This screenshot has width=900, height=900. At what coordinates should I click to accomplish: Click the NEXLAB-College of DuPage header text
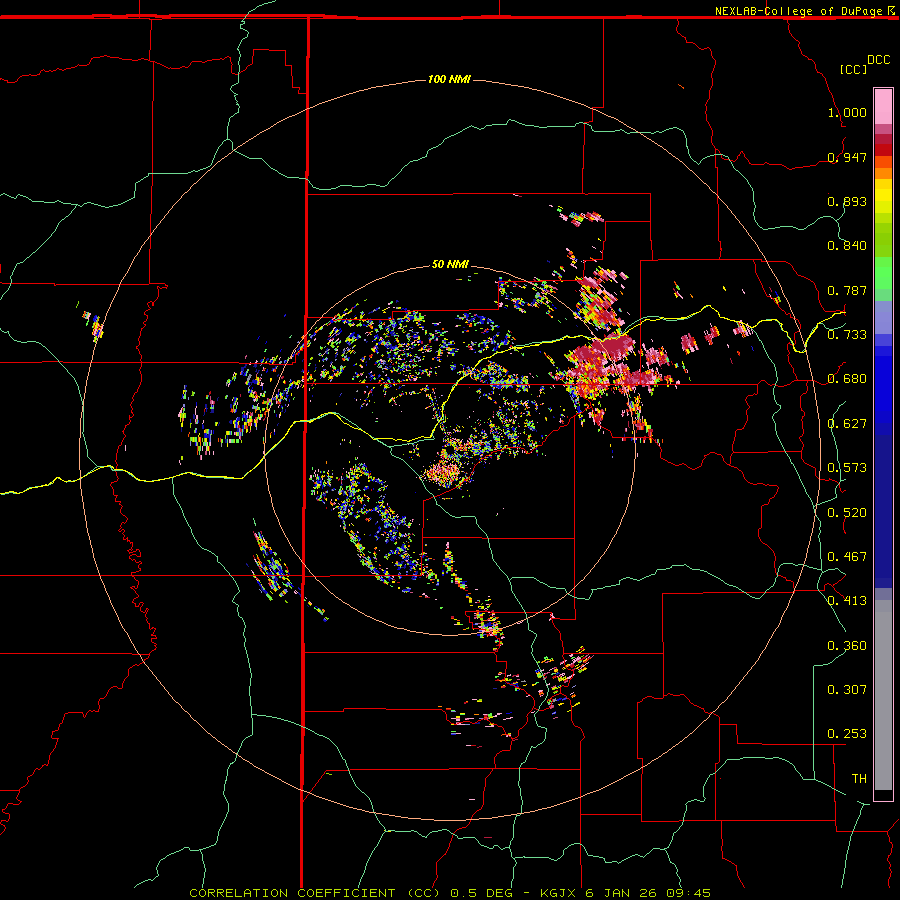798,11
